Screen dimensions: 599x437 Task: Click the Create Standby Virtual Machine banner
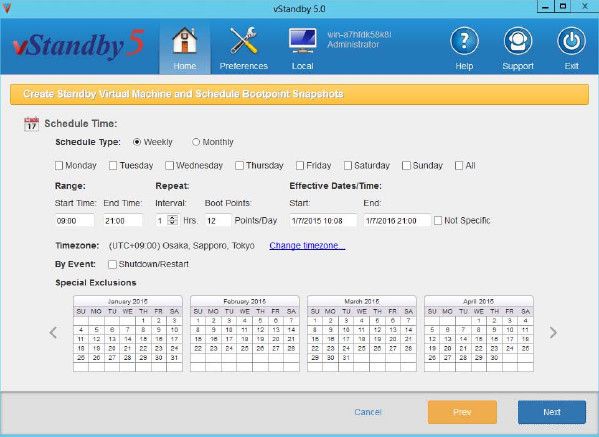click(299, 94)
